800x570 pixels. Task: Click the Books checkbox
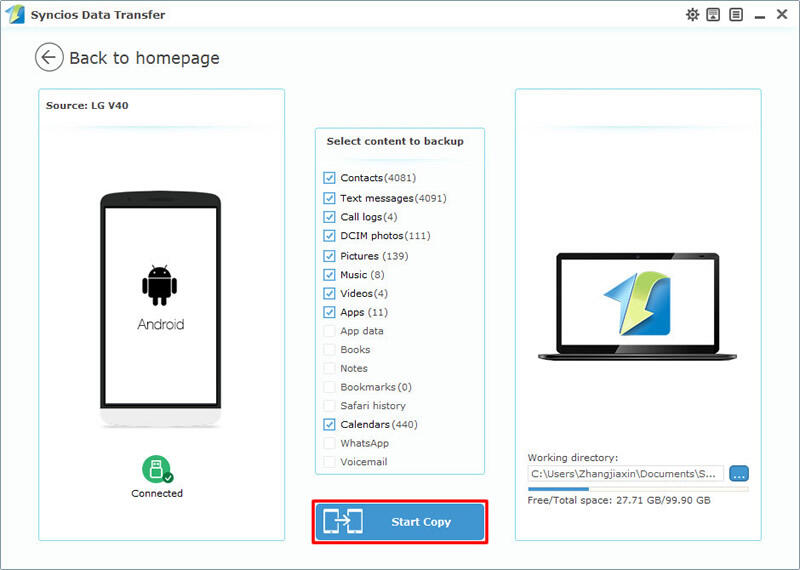pos(329,350)
